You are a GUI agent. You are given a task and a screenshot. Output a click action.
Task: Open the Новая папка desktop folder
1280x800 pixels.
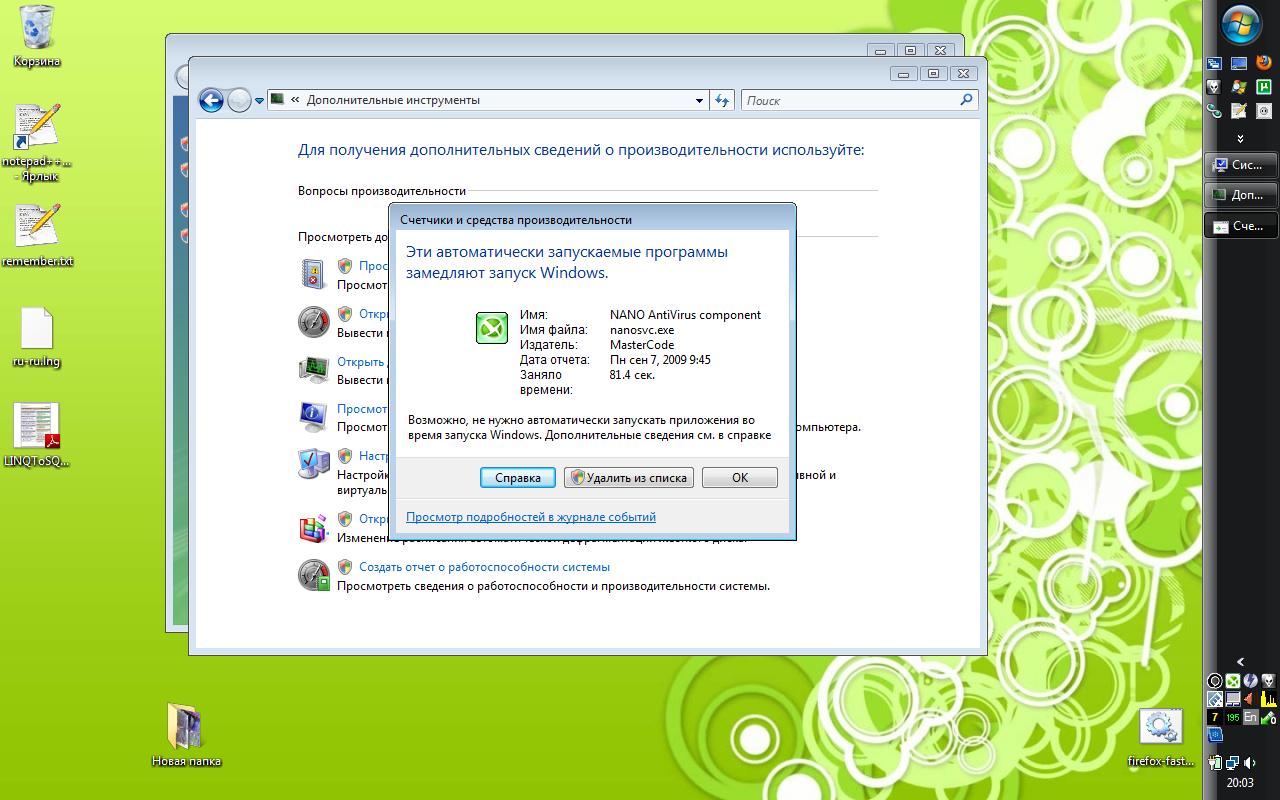[x=186, y=726]
